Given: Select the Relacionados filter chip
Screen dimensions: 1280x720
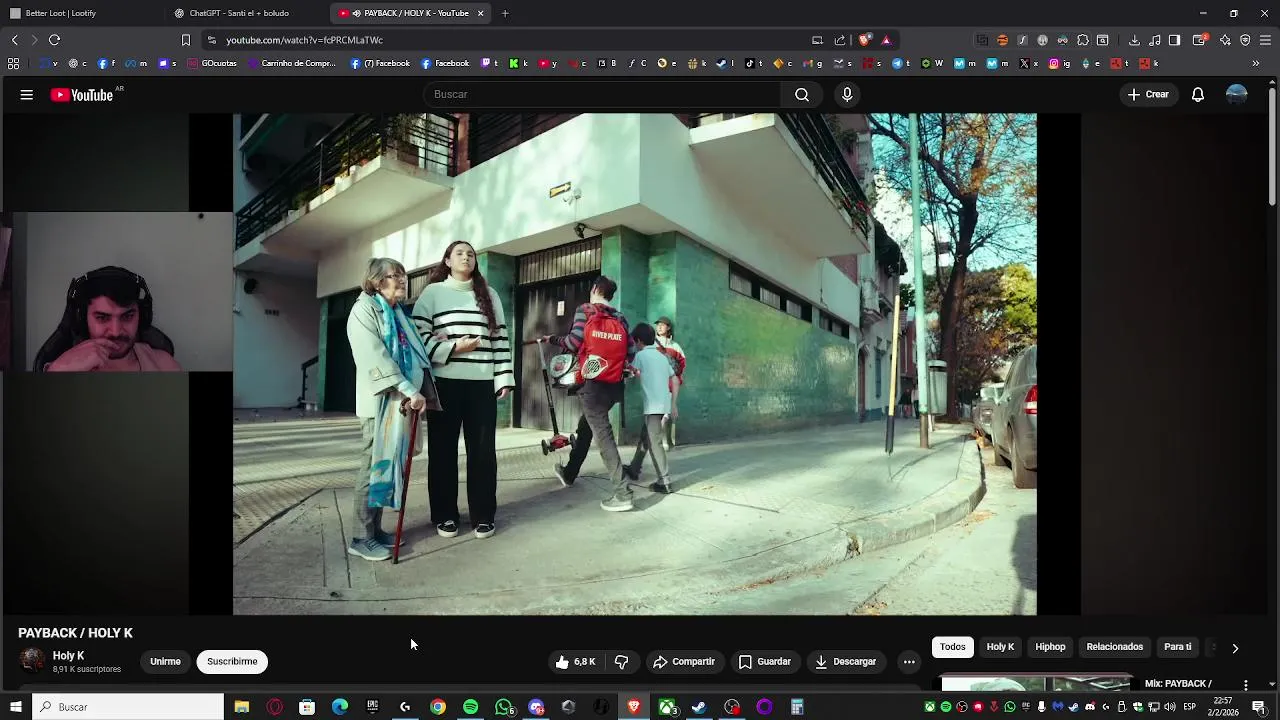Looking at the screenshot, I should tap(1115, 647).
